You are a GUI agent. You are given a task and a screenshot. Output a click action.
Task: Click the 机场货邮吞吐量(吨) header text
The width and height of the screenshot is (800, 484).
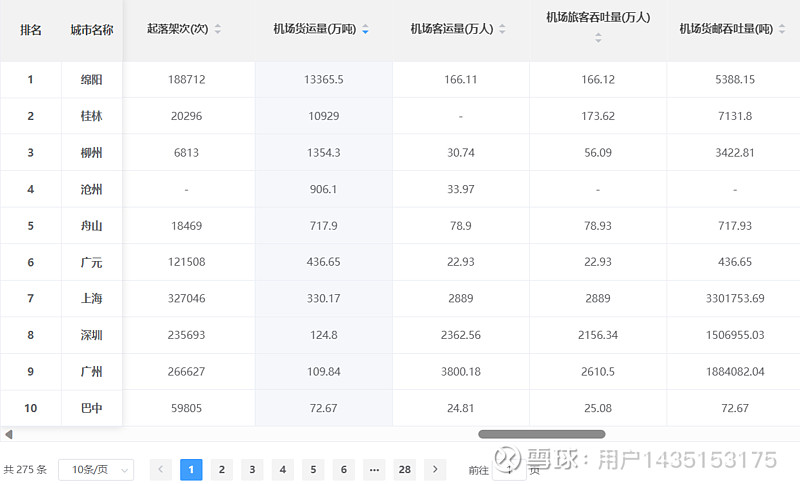pos(726,29)
